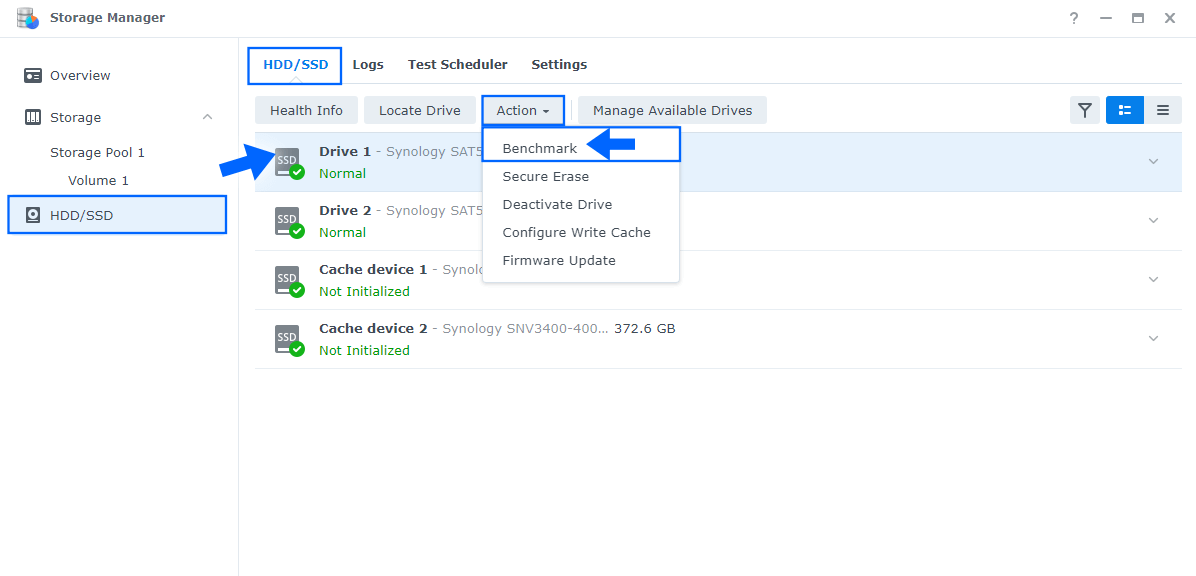This screenshot has height=576, width=1196.
Task: Click the Cache device 1 SSD icon
Action: (x=289, y=280)
